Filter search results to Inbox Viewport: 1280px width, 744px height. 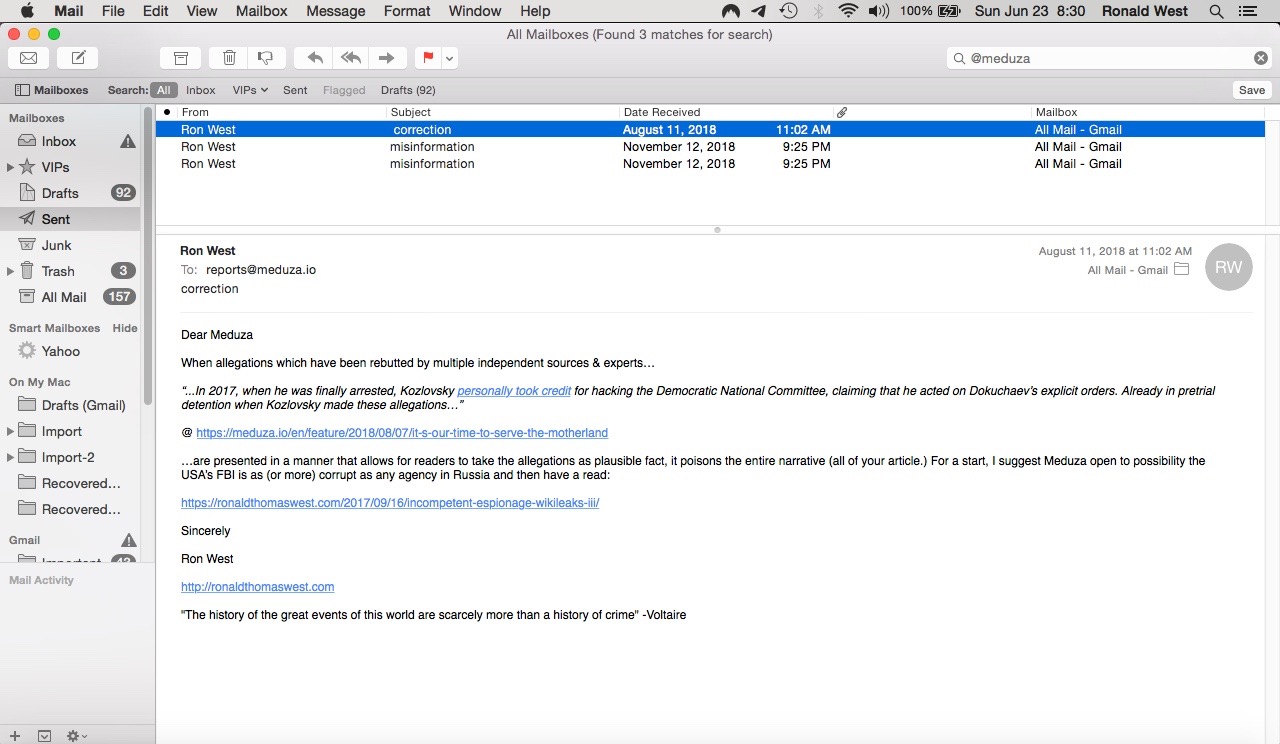tap(200, 90)
